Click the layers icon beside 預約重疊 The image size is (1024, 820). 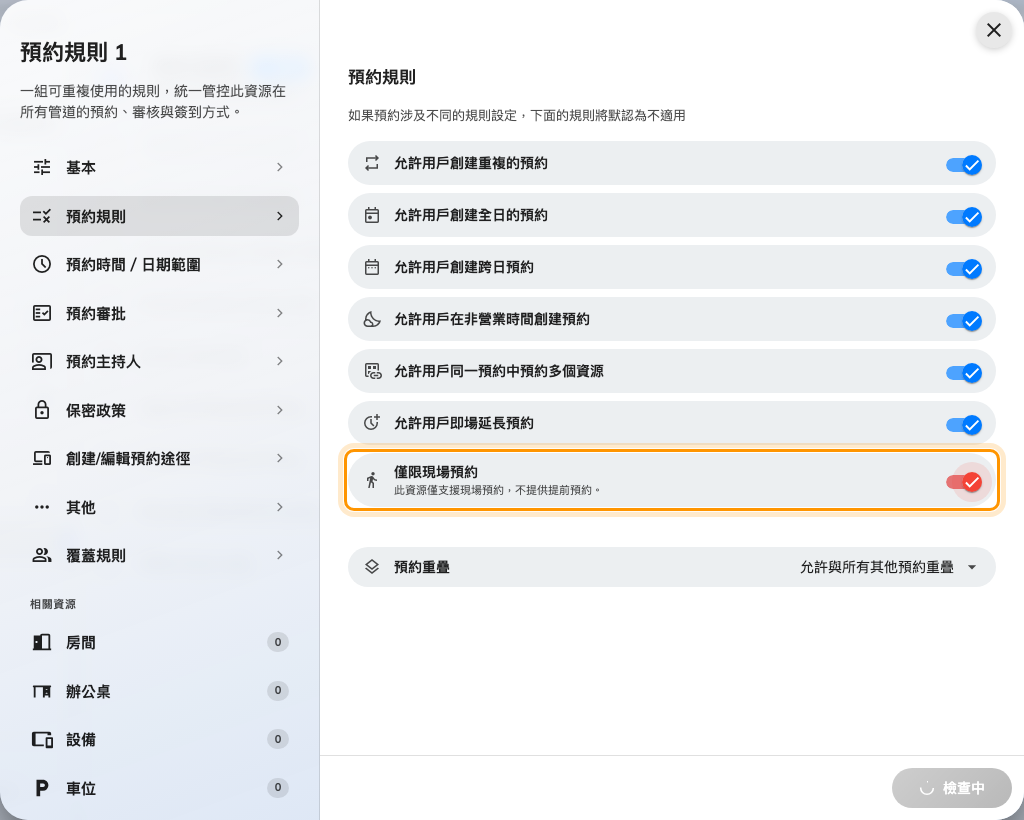372,567
